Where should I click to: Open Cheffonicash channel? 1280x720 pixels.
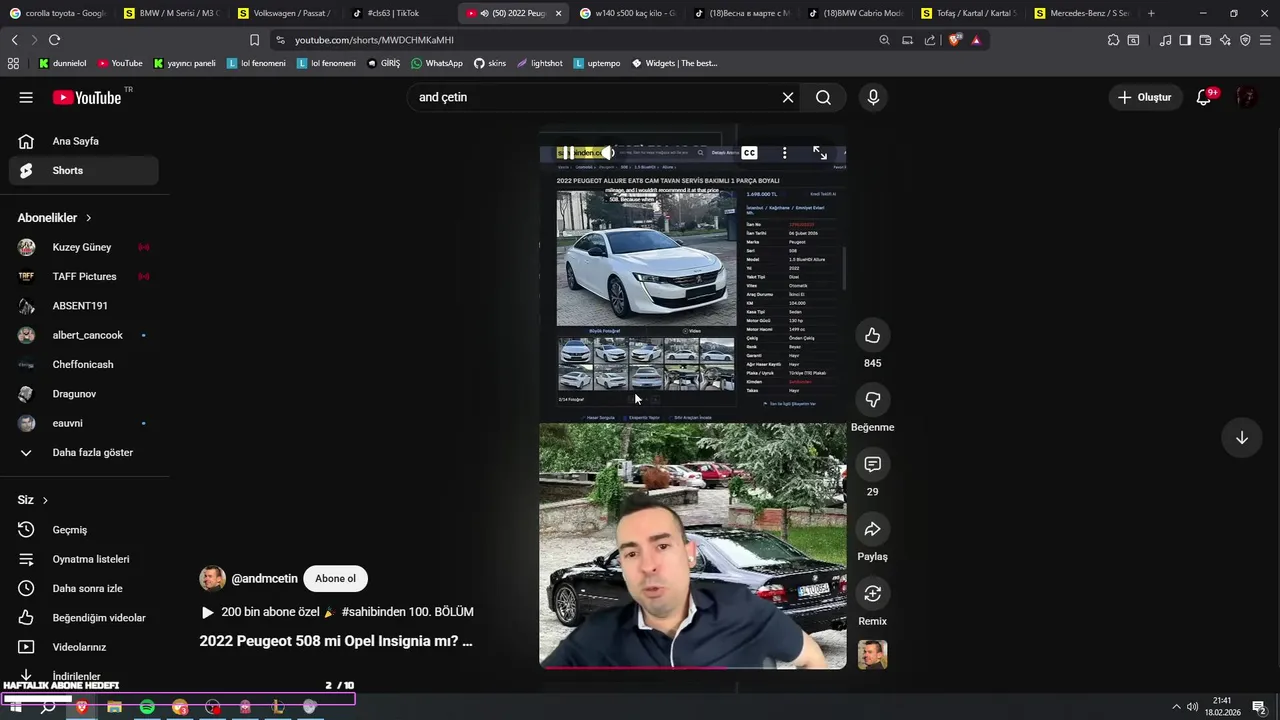[x=84, y=364]
